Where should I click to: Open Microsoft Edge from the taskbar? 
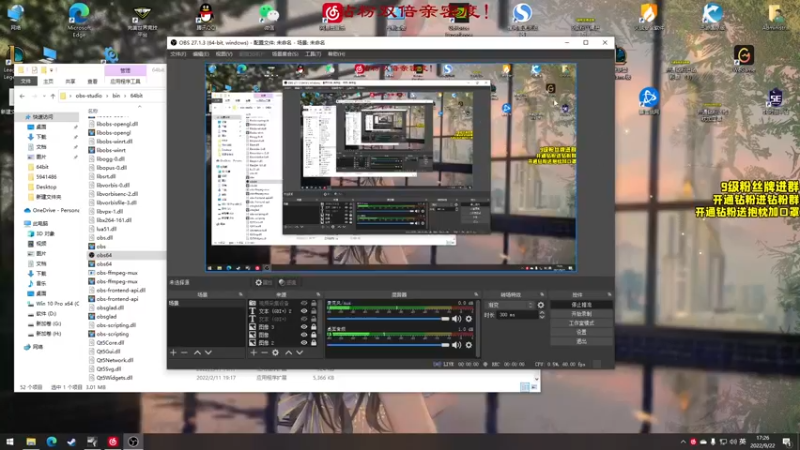pyautogui.click(x=52, y=441)
